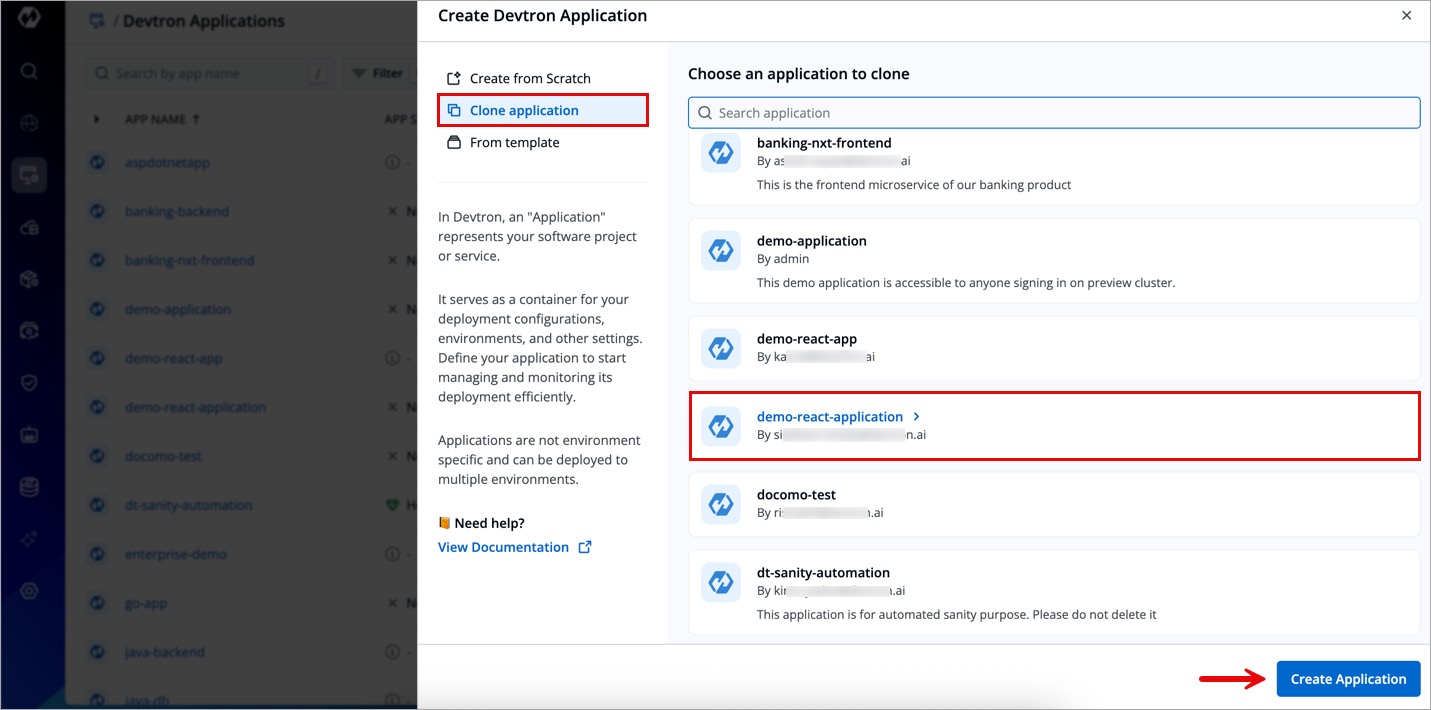The height and width of the screenshot is (710, 1431).
Task: Expand all rows using the APP NAME triangle
Action: coord(97,119)
